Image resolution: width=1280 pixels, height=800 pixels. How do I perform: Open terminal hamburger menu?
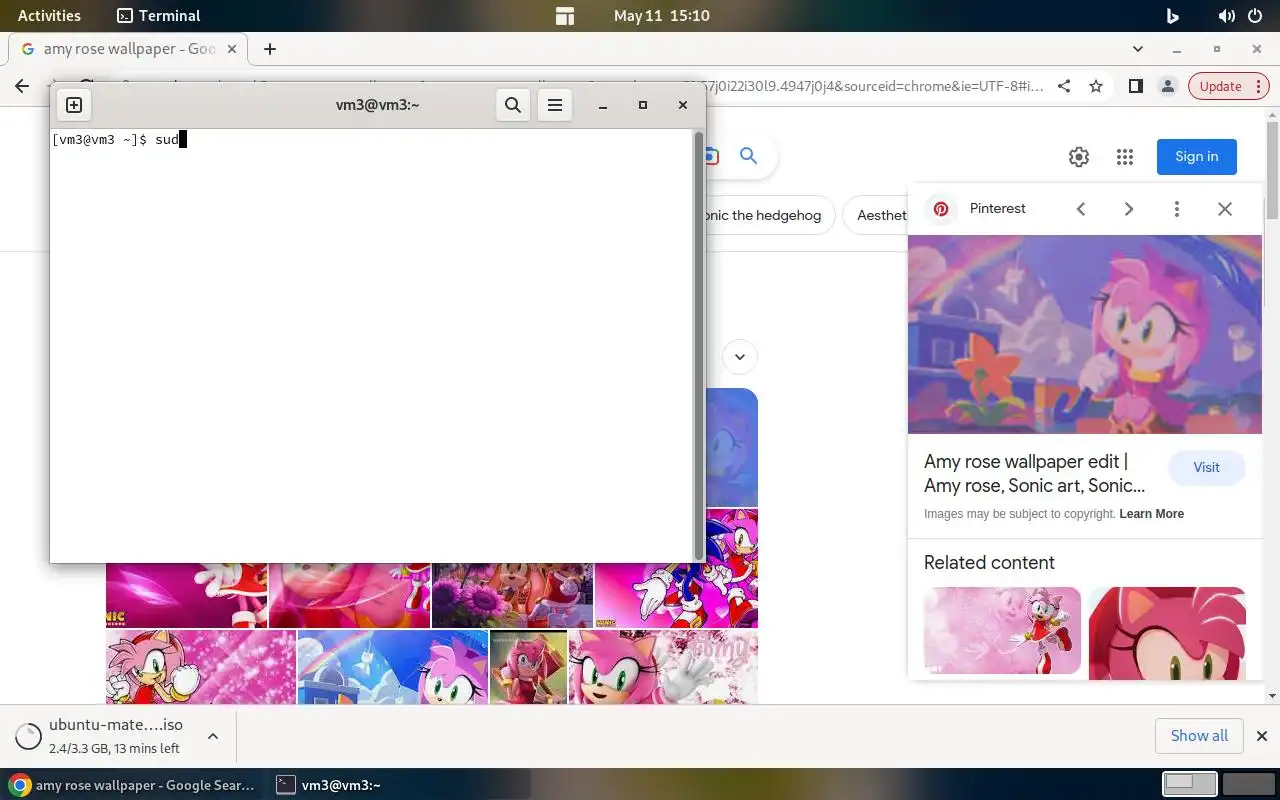click(555, 105)
